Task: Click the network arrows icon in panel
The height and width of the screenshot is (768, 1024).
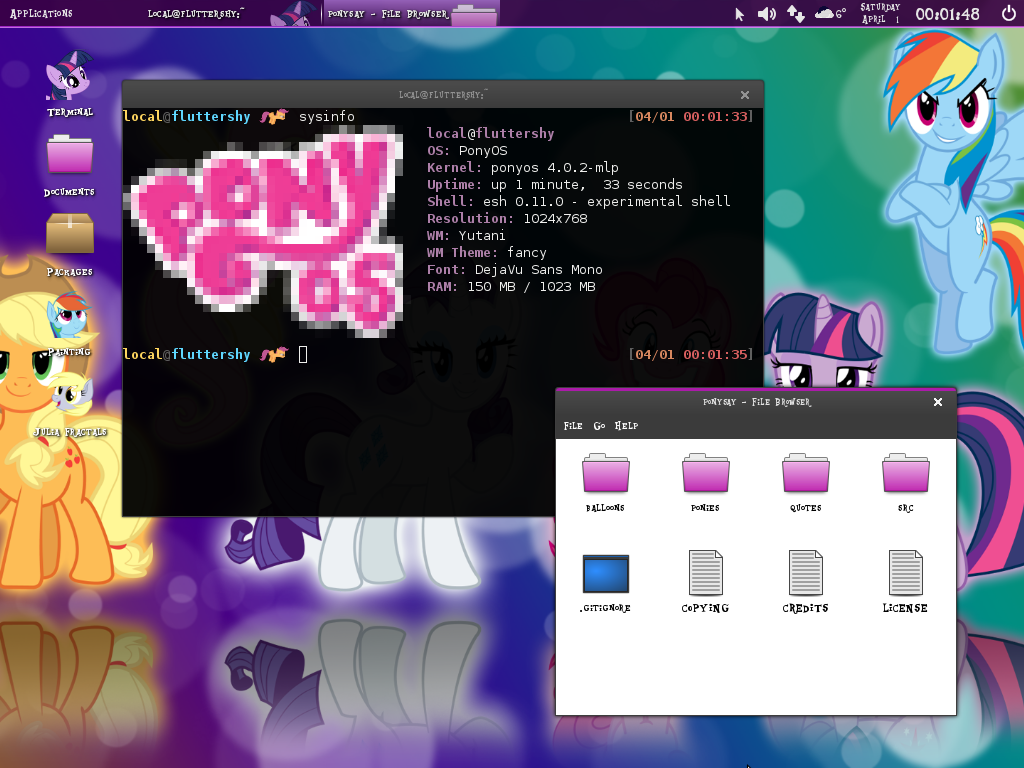Action: pos(795,14)
